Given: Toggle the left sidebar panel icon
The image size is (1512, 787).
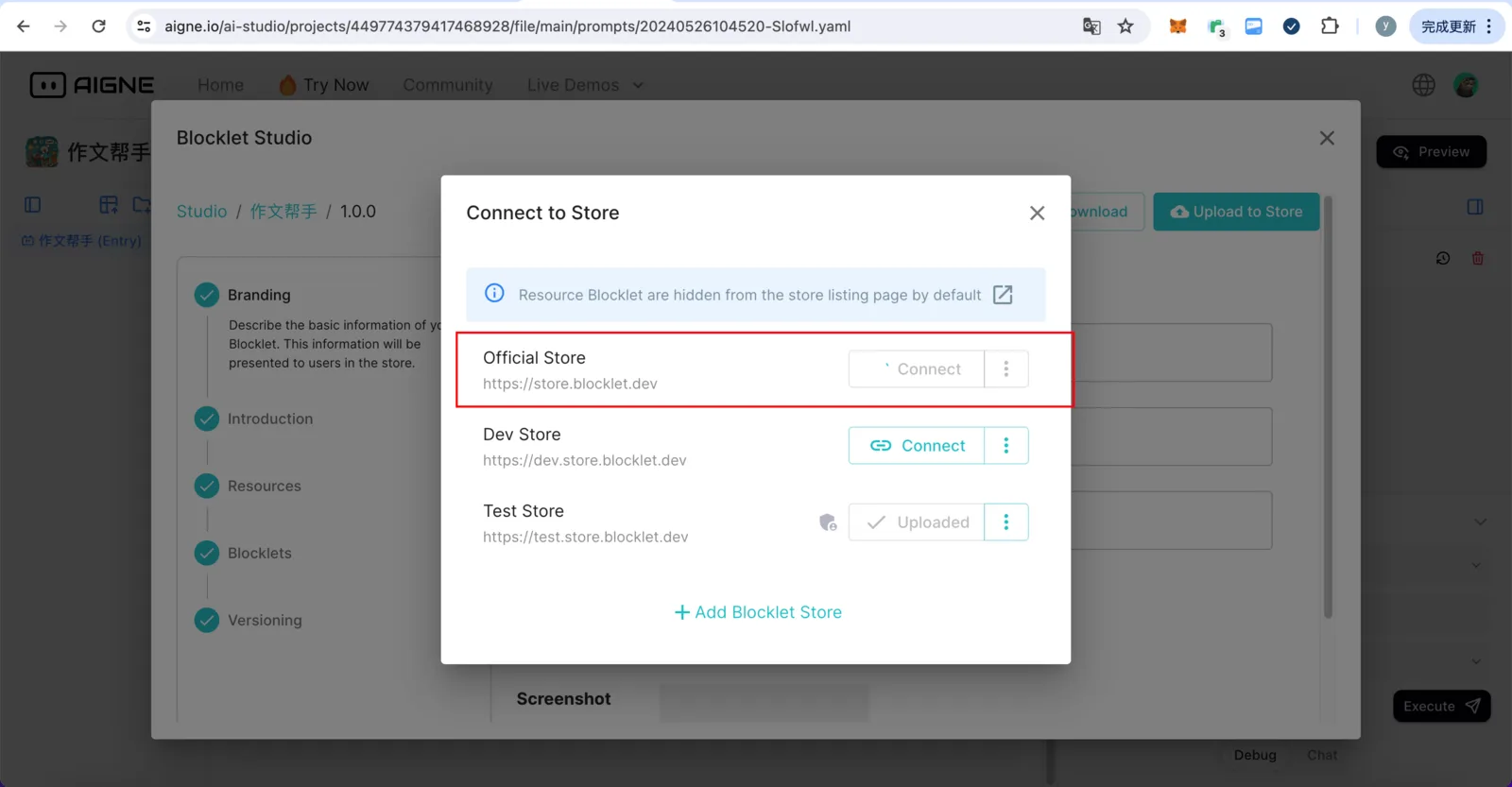Looking at the screenshot, I should (x=33, y=205).
